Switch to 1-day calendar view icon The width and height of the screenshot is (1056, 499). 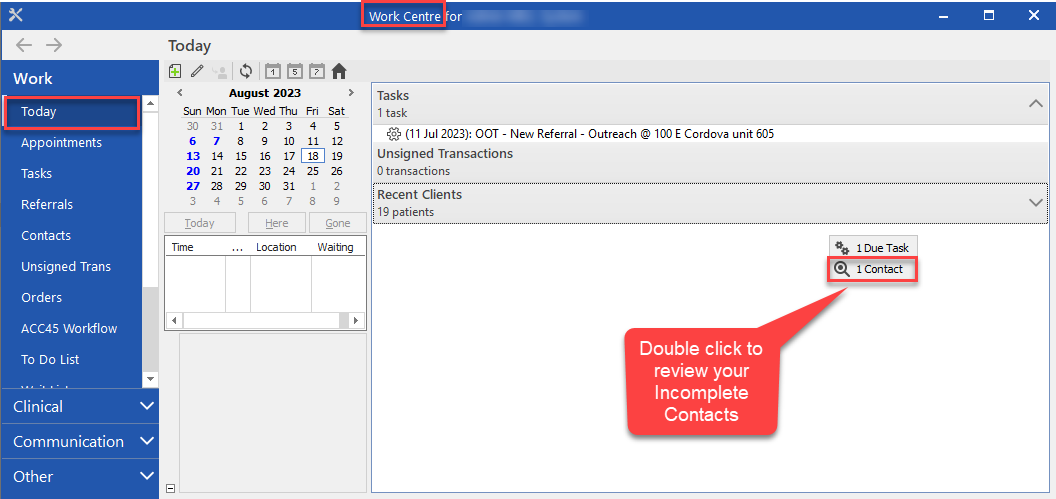click(x=272, y=71)
